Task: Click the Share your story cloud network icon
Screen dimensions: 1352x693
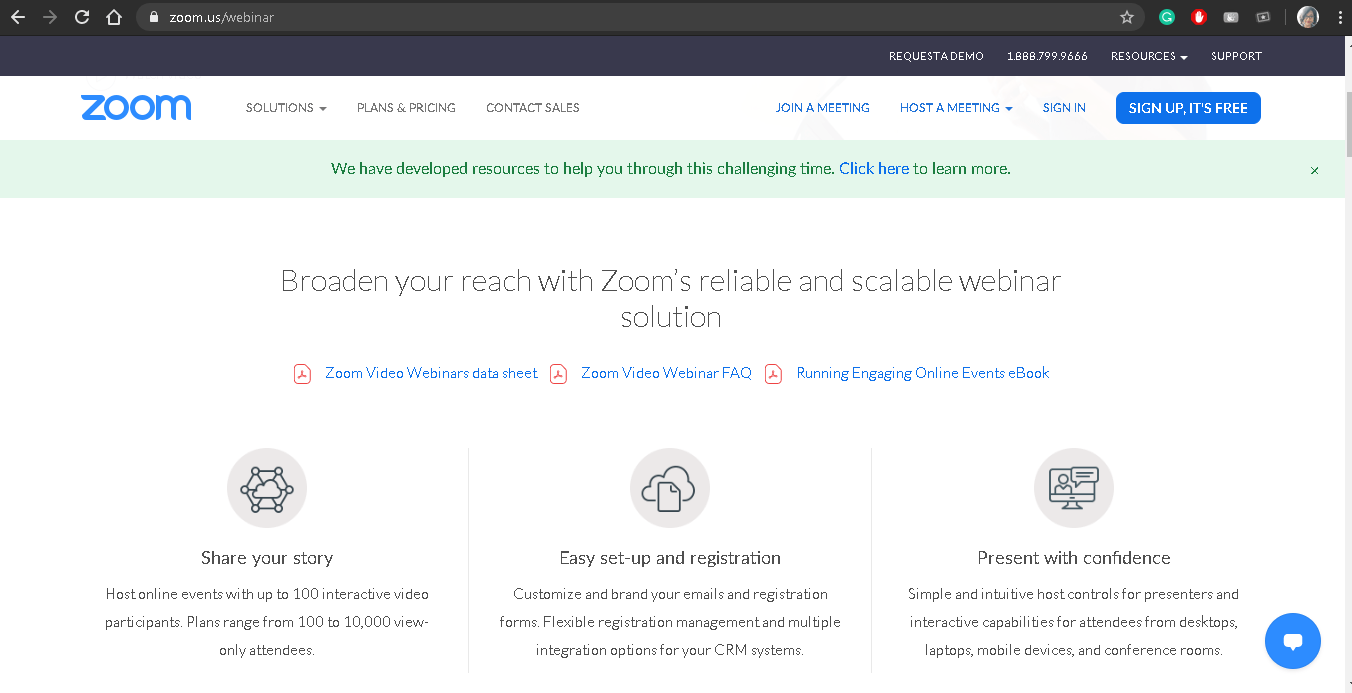Action: 267,488
